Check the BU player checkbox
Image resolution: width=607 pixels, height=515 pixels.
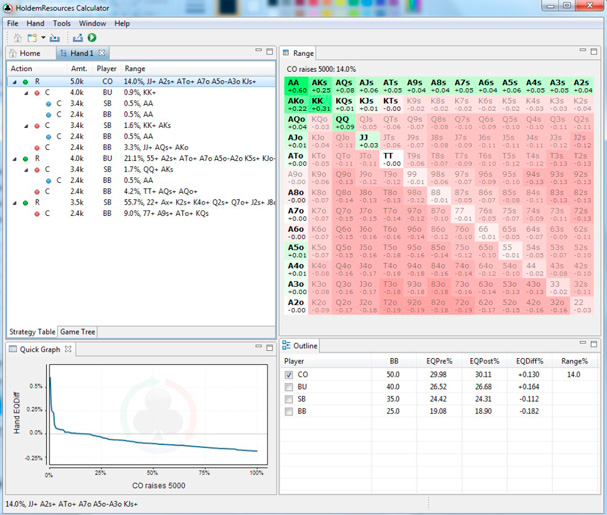point(288,387)
